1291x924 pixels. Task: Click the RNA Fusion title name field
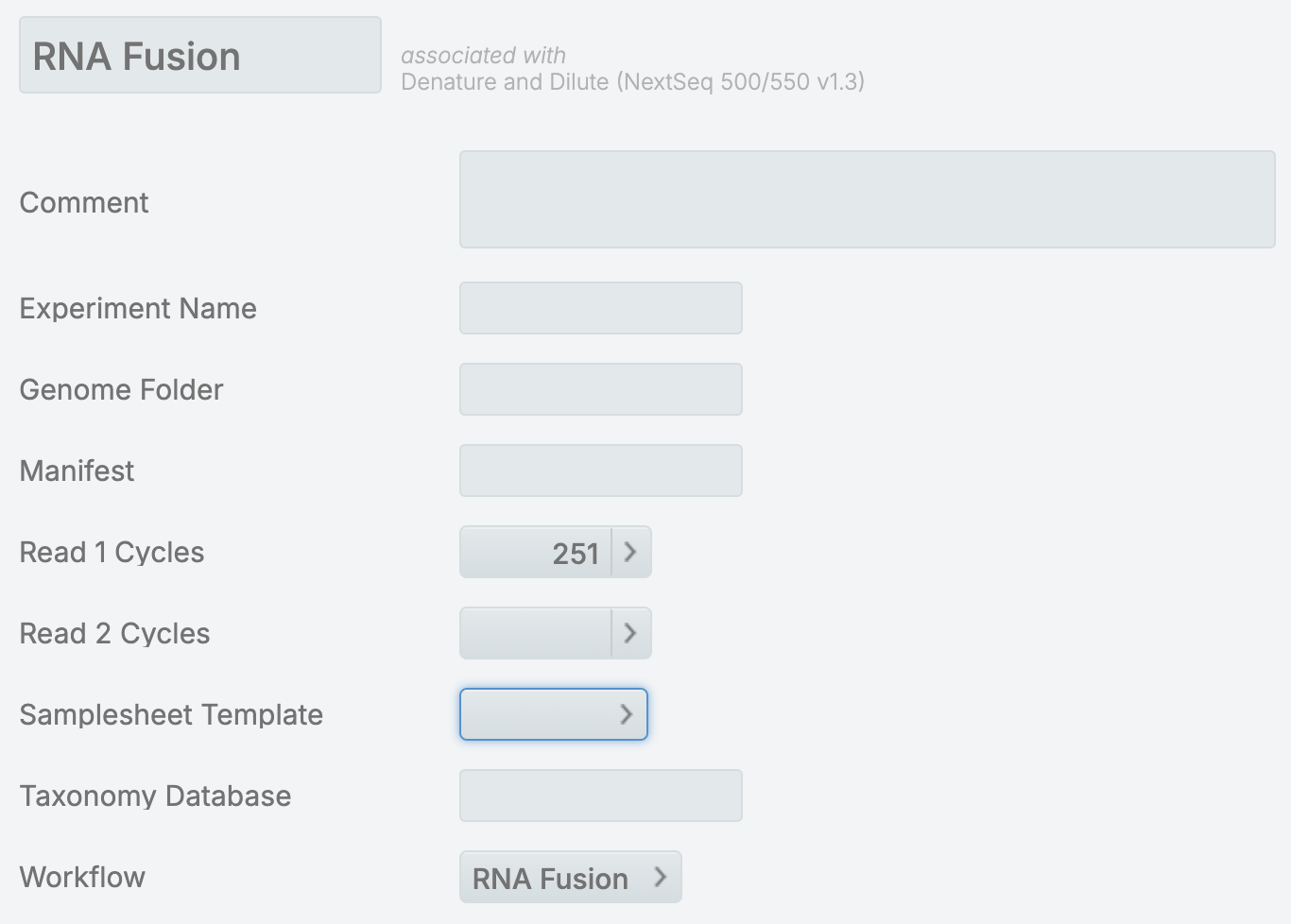199,56
